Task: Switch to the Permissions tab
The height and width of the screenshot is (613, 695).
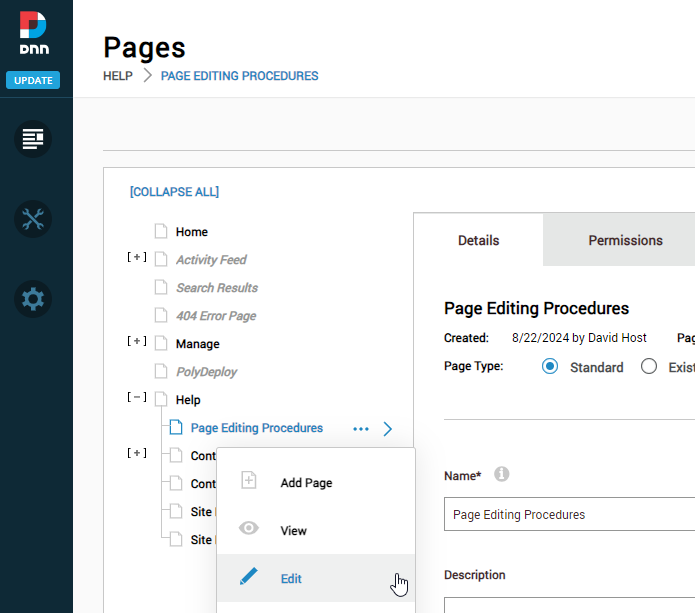Action: point(625,240)
